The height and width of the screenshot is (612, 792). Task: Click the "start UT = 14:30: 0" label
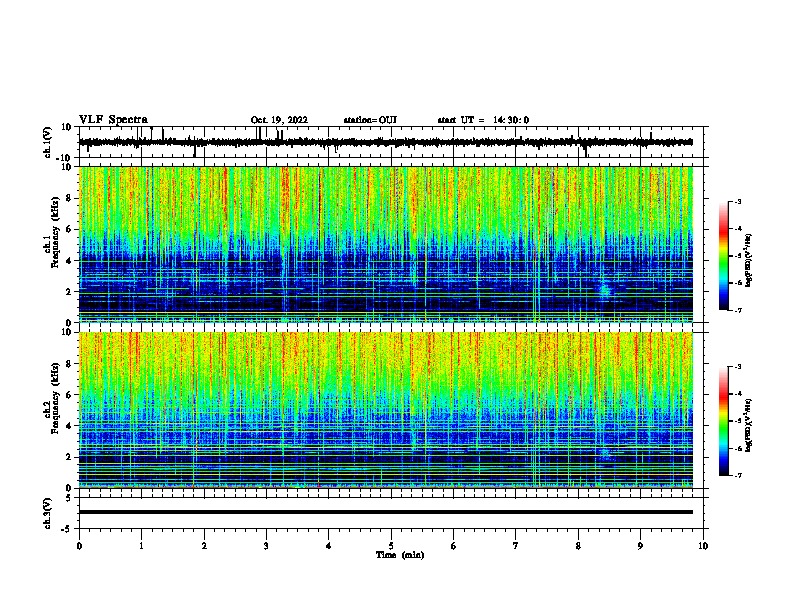coord(483,120)
